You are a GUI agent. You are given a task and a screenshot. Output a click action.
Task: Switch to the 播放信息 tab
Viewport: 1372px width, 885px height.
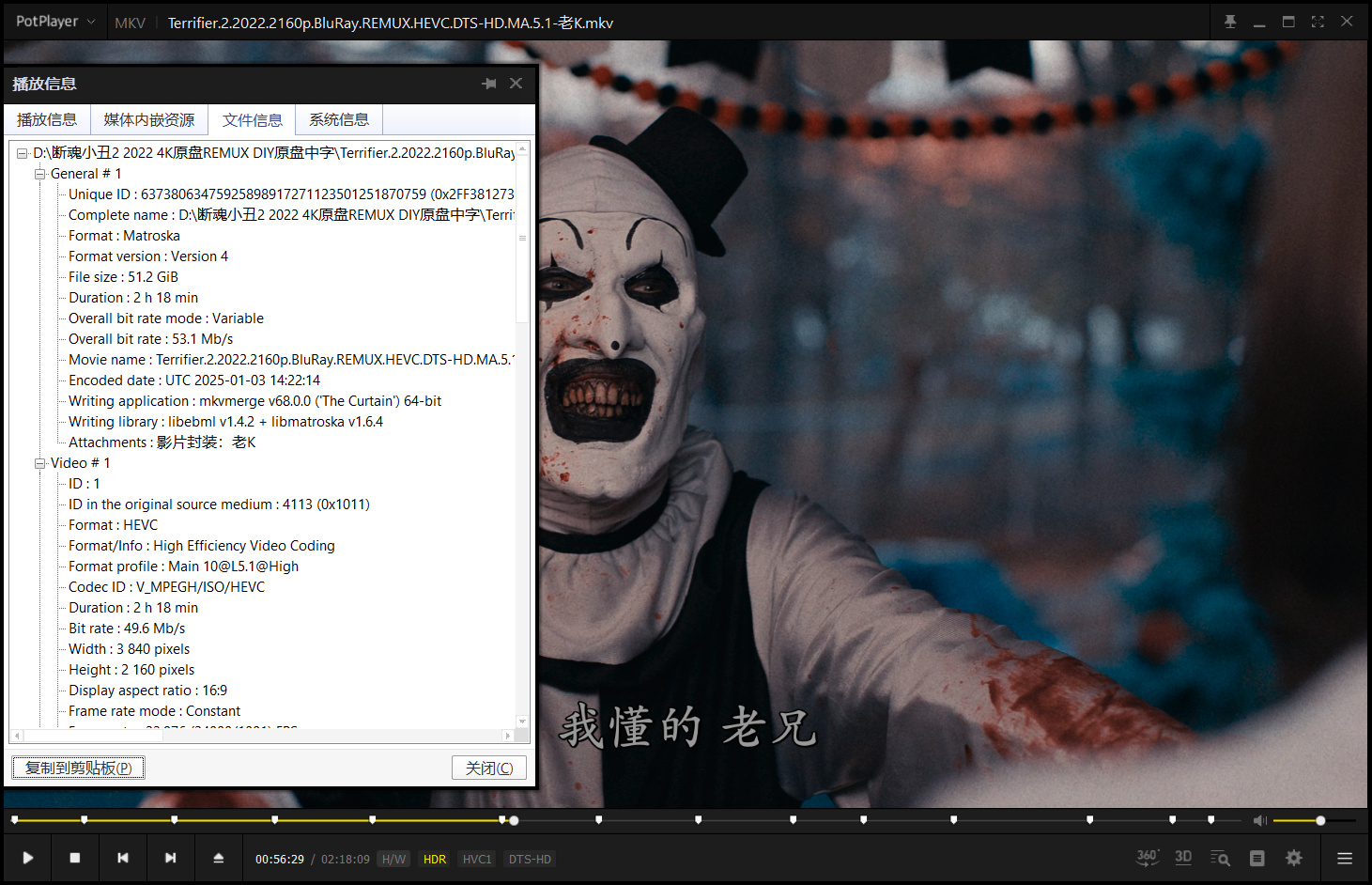pos(47,119)
